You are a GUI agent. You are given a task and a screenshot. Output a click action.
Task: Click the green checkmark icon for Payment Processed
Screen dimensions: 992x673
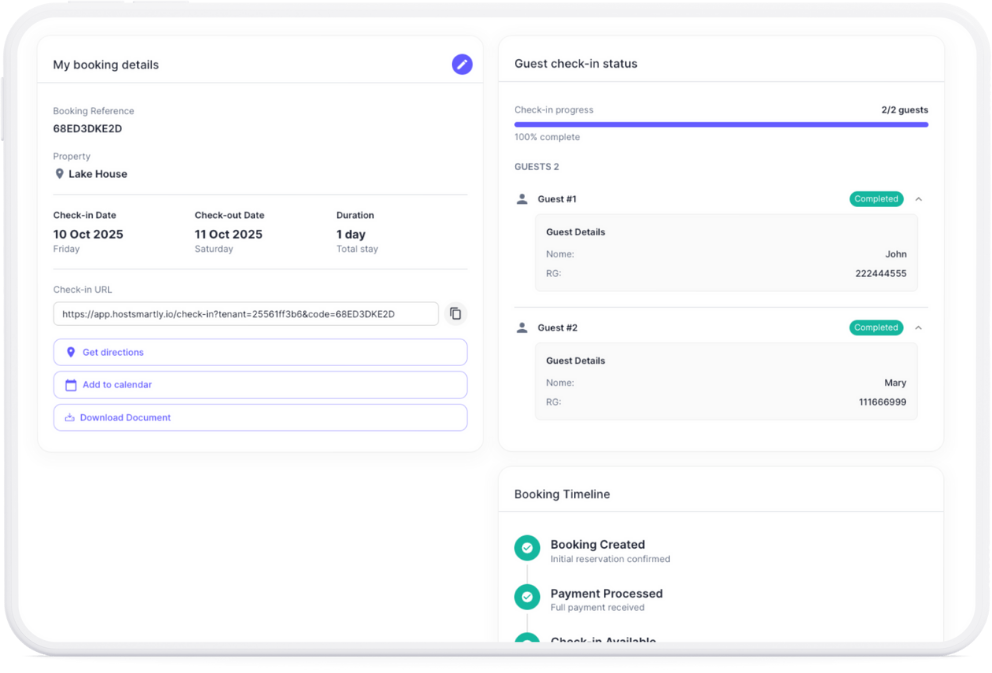527,596
